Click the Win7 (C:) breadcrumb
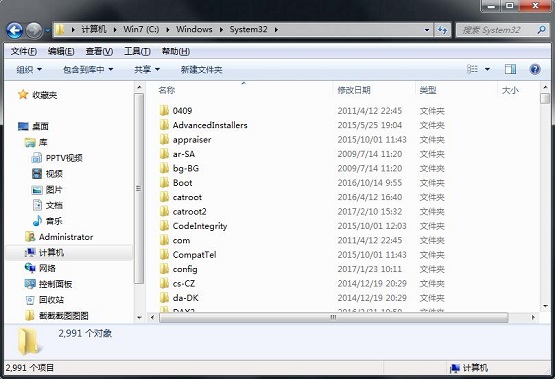The width and height of the screenshot is (555, 379). (x=141, y=29)
